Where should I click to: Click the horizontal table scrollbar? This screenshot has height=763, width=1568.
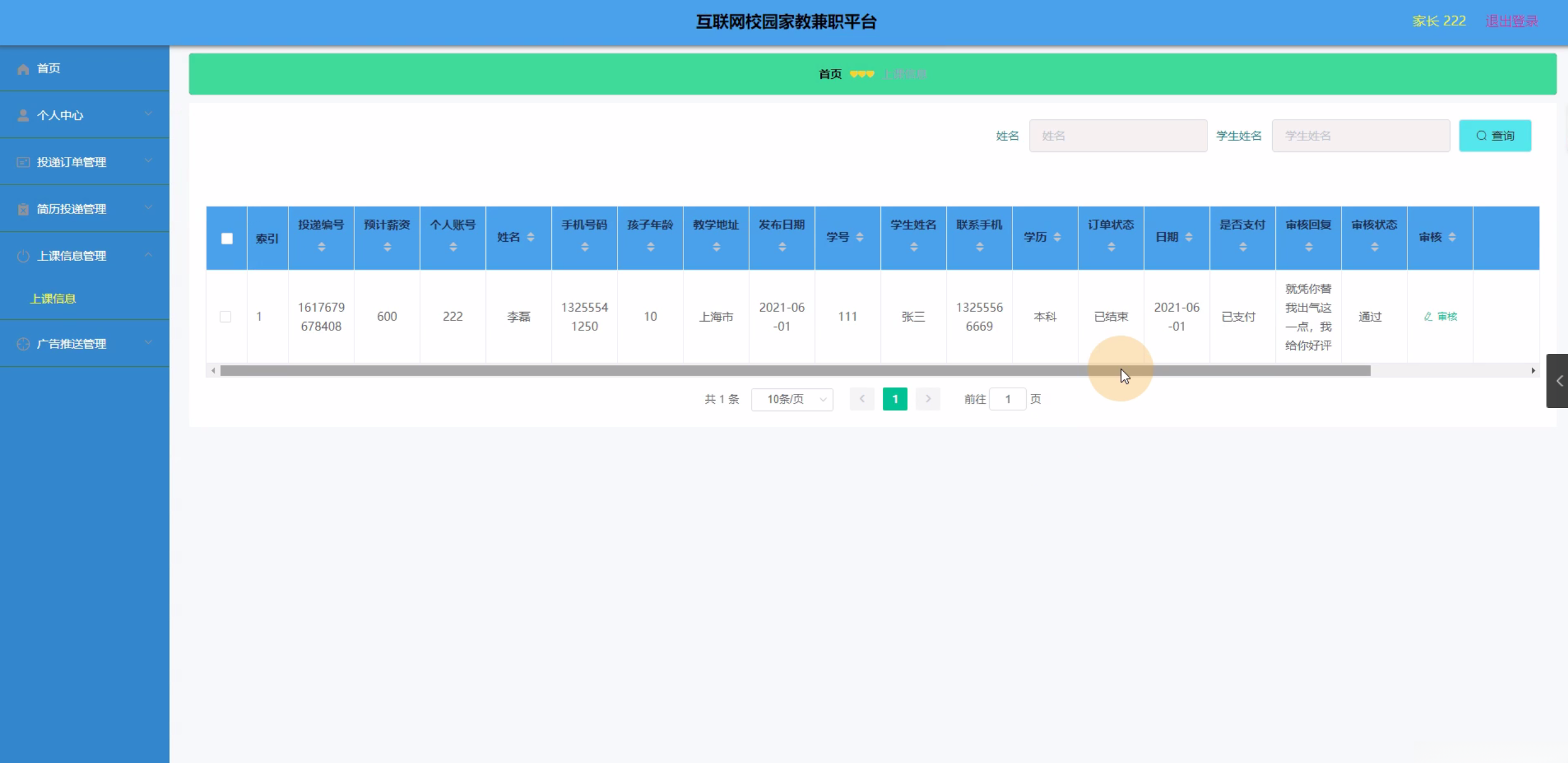coord(795,371)
